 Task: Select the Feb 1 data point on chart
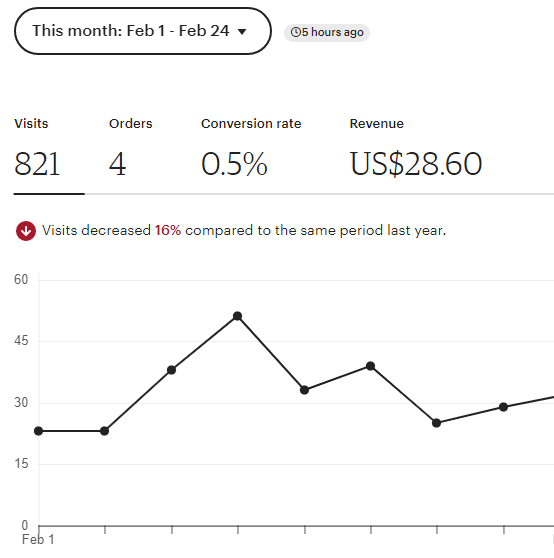coord(38,431)
